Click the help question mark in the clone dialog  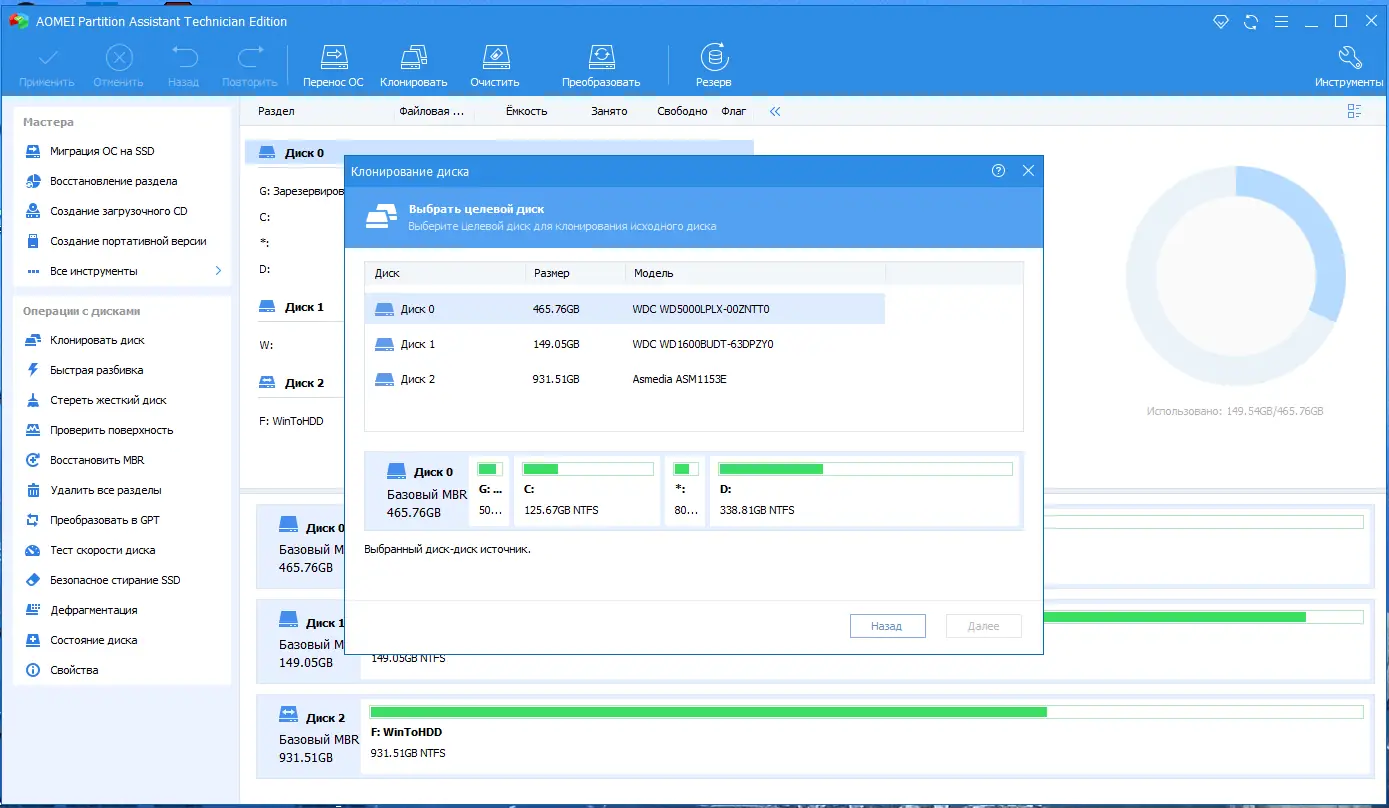coord(998,171)
